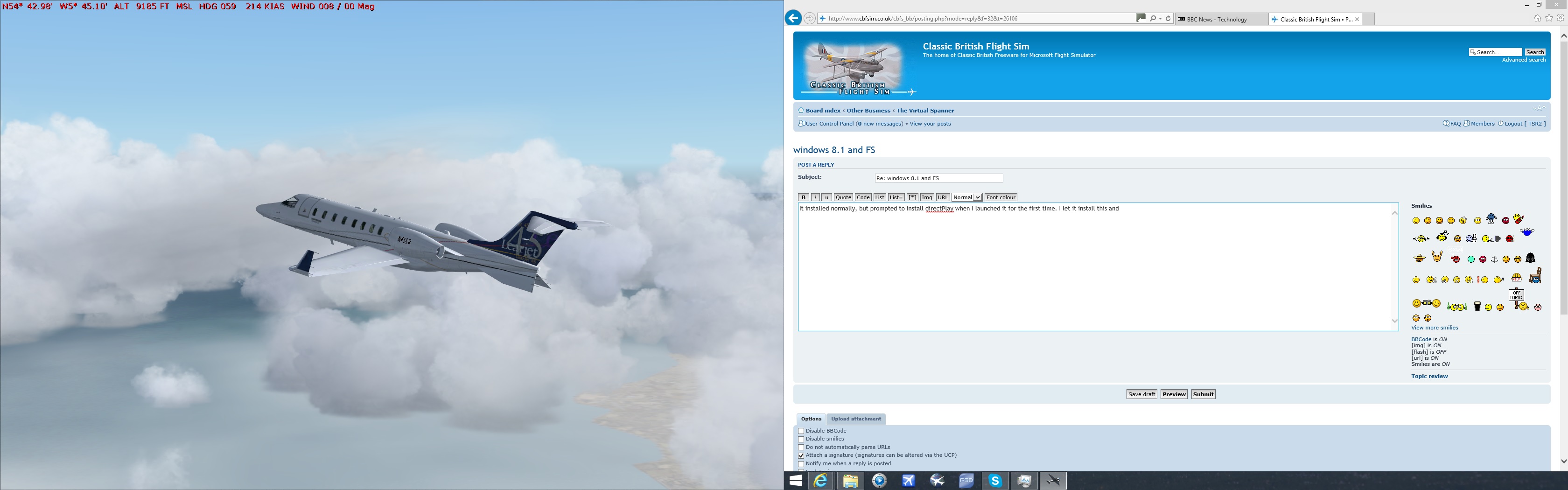Click the Quote BBCode button

[x=843, y=197]
